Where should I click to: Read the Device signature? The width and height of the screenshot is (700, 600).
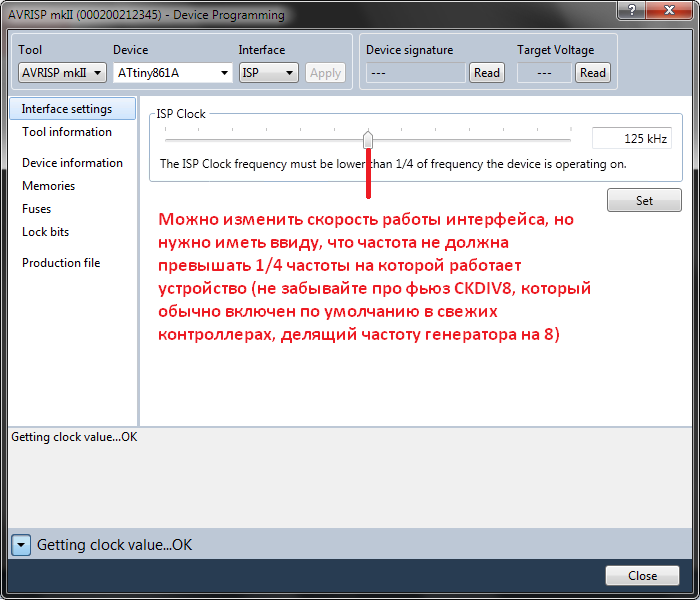point(487,73)
